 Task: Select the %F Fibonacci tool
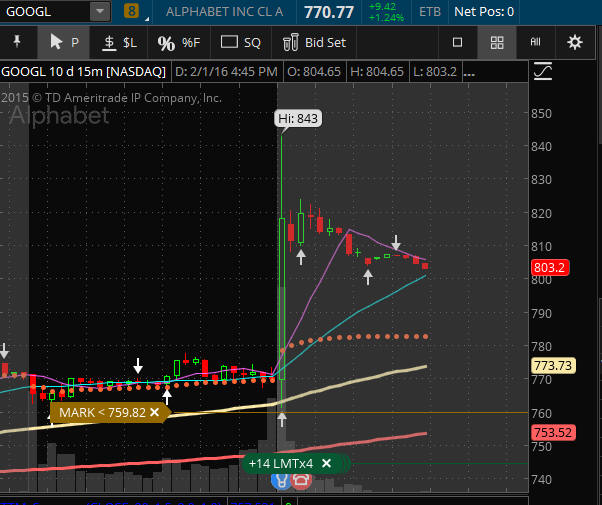point(179,42)
